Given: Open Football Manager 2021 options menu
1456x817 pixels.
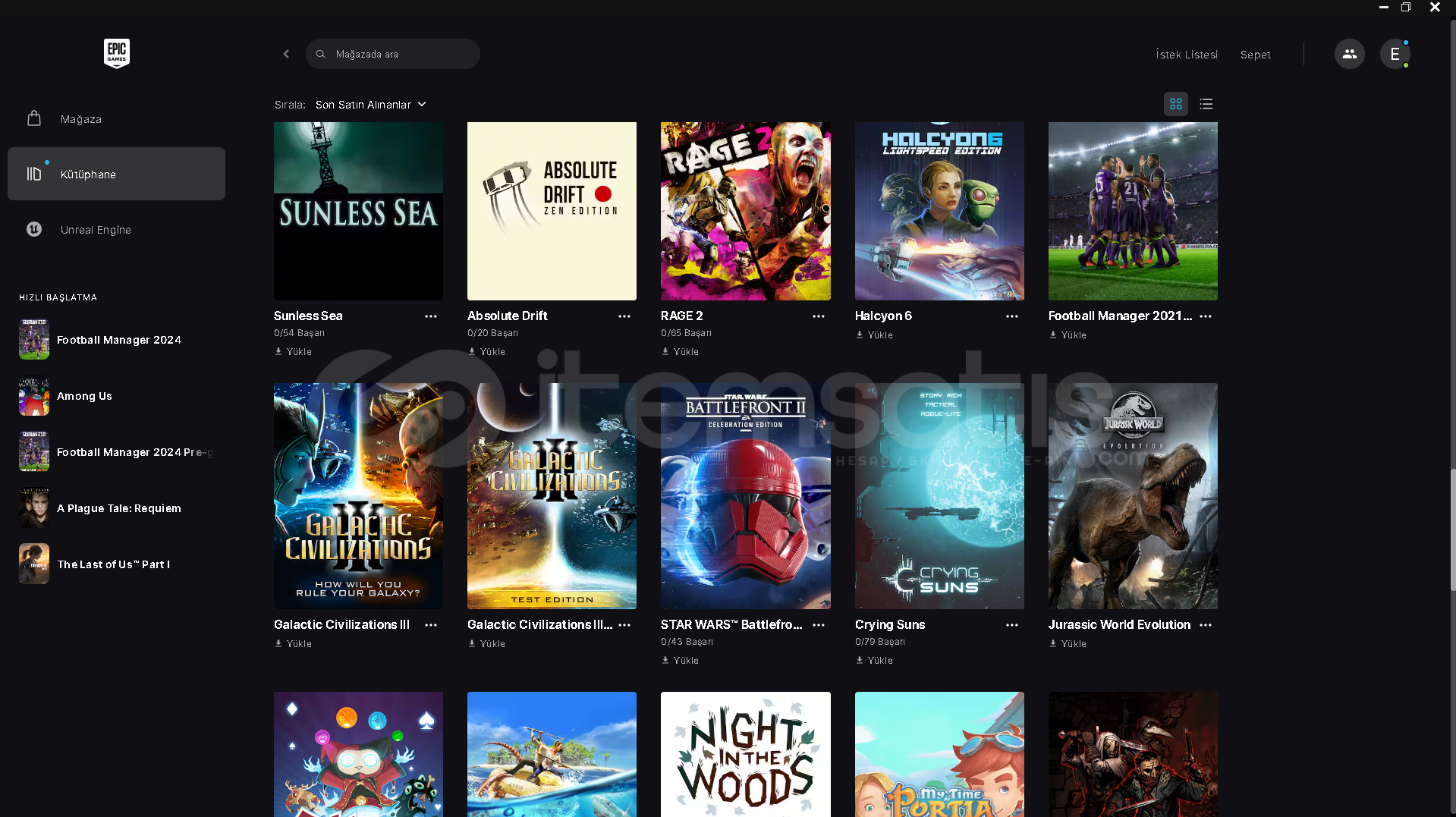Looking at the screenshot, I should click(1206, 316).
